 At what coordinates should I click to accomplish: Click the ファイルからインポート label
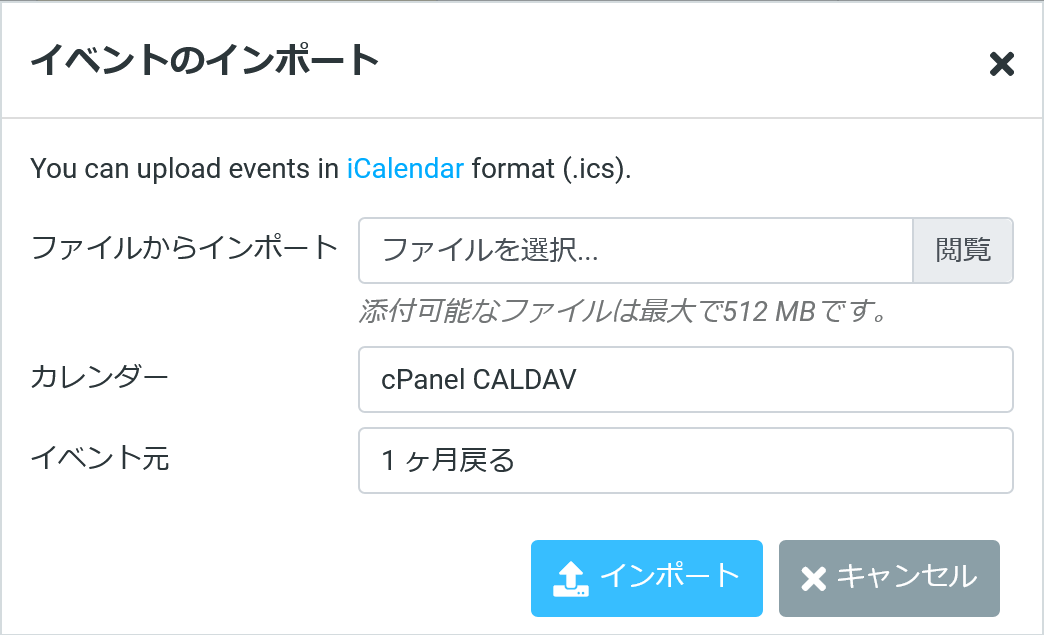pyautogui.click(x=186, y=246)
